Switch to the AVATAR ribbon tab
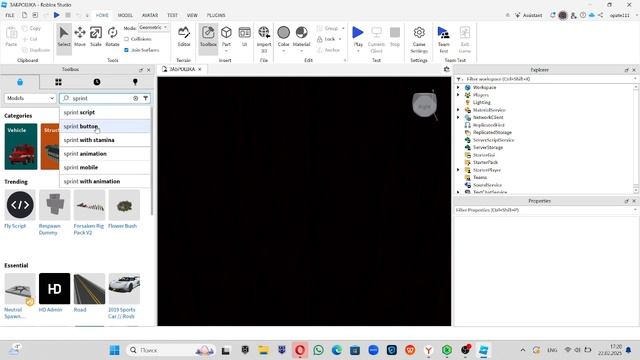Image resolution: width=640 pixels, height=360 pixels. coord(150,15)
